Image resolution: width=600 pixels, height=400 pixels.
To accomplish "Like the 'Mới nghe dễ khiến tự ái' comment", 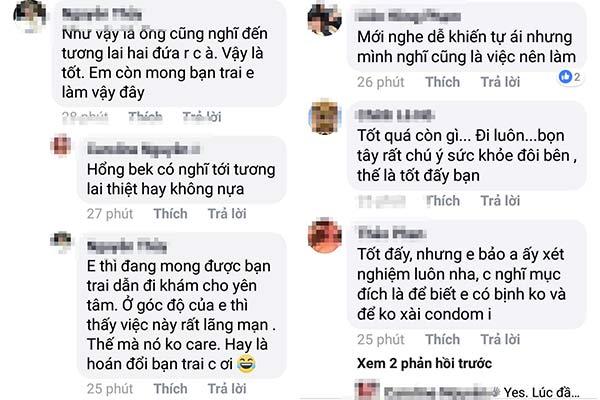I will pyautogui.click(x=443, y=82).
